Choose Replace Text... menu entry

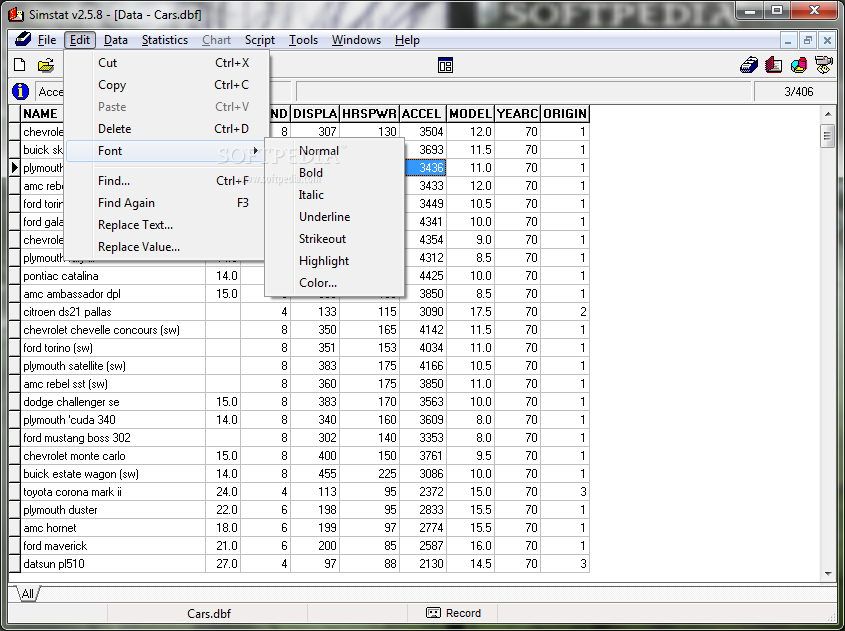pyautogui.click(x=167, y=225)
